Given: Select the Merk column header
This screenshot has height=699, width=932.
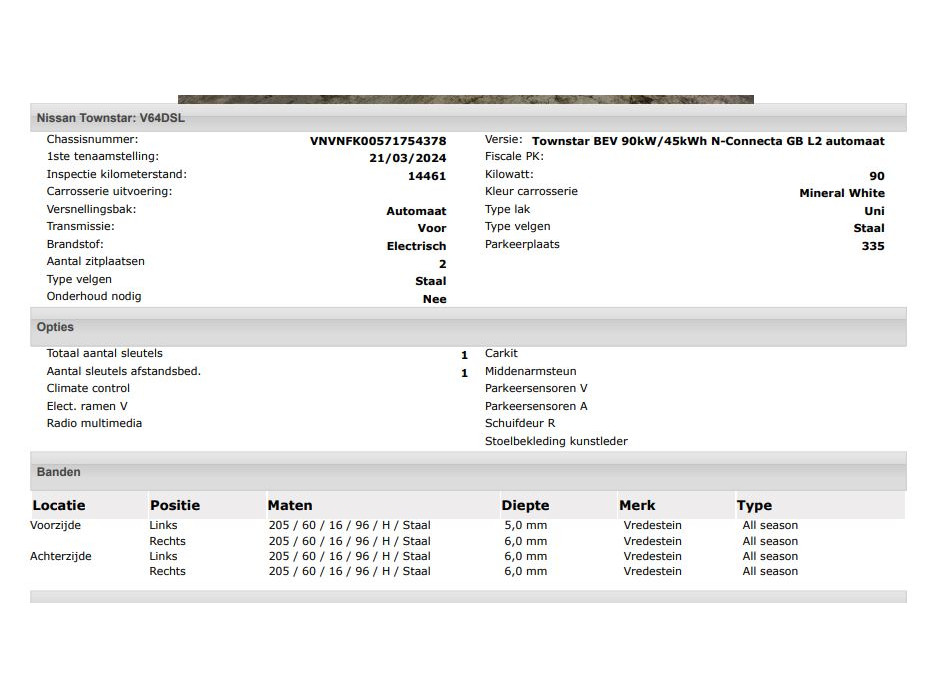Looking at the screenshot, I should click(637, 505).
